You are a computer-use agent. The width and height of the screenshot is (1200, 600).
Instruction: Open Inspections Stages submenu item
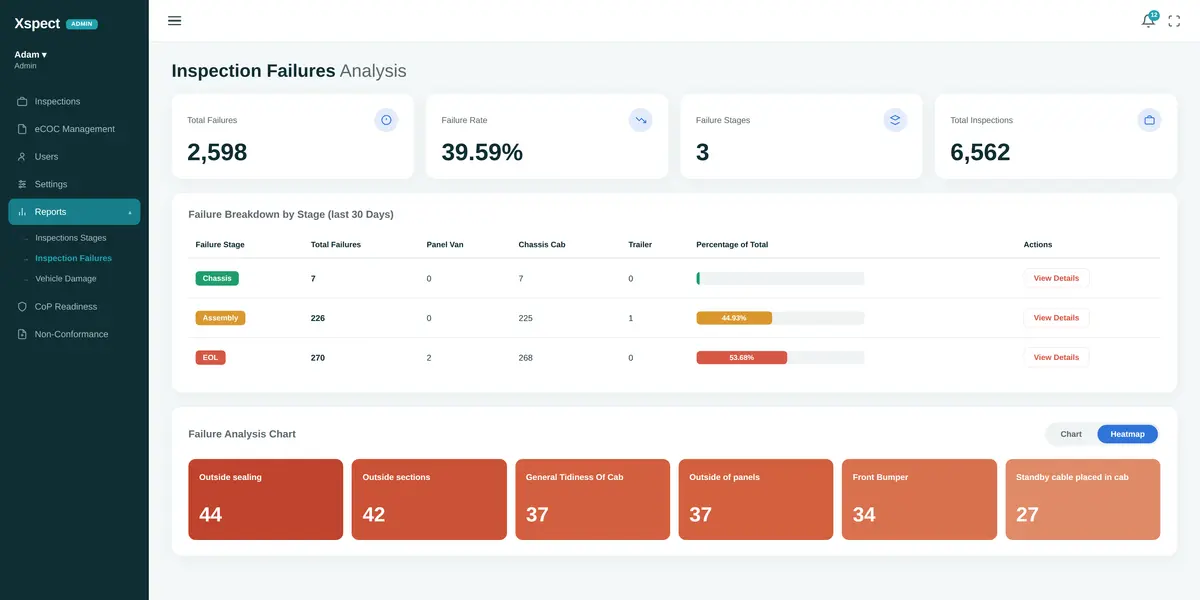(x=70, y=238)
